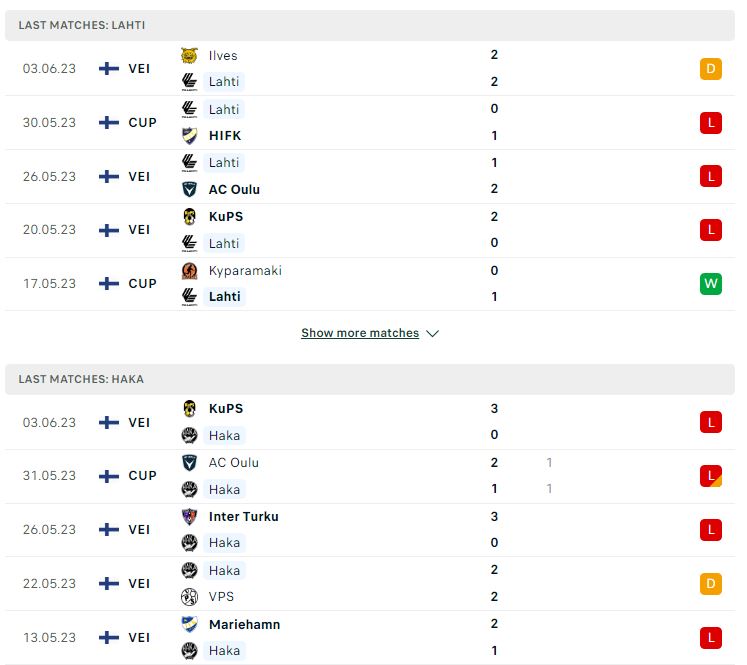This screenshot has width=747, height=665.
Task: Expand Show more matches chevron
Action: coord(433,333)
